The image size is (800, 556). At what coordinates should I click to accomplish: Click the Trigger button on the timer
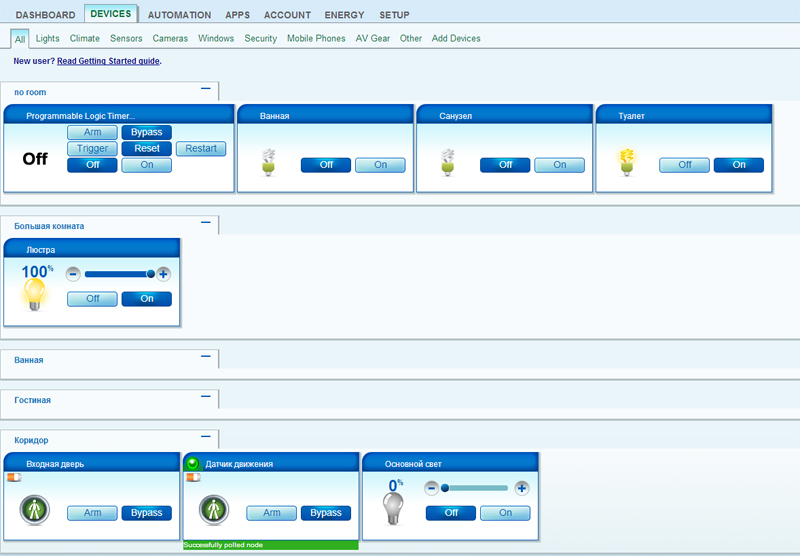[x=92, y=148]
